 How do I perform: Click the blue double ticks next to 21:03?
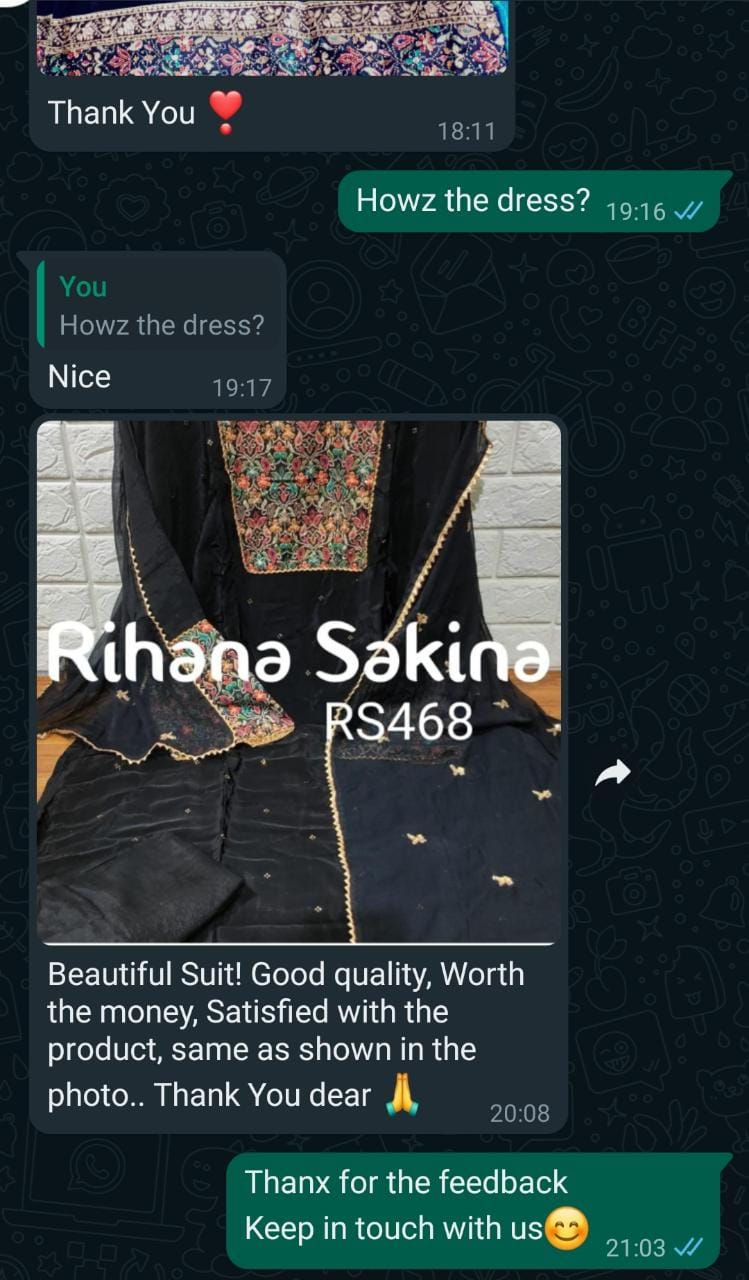[689, 1248]
